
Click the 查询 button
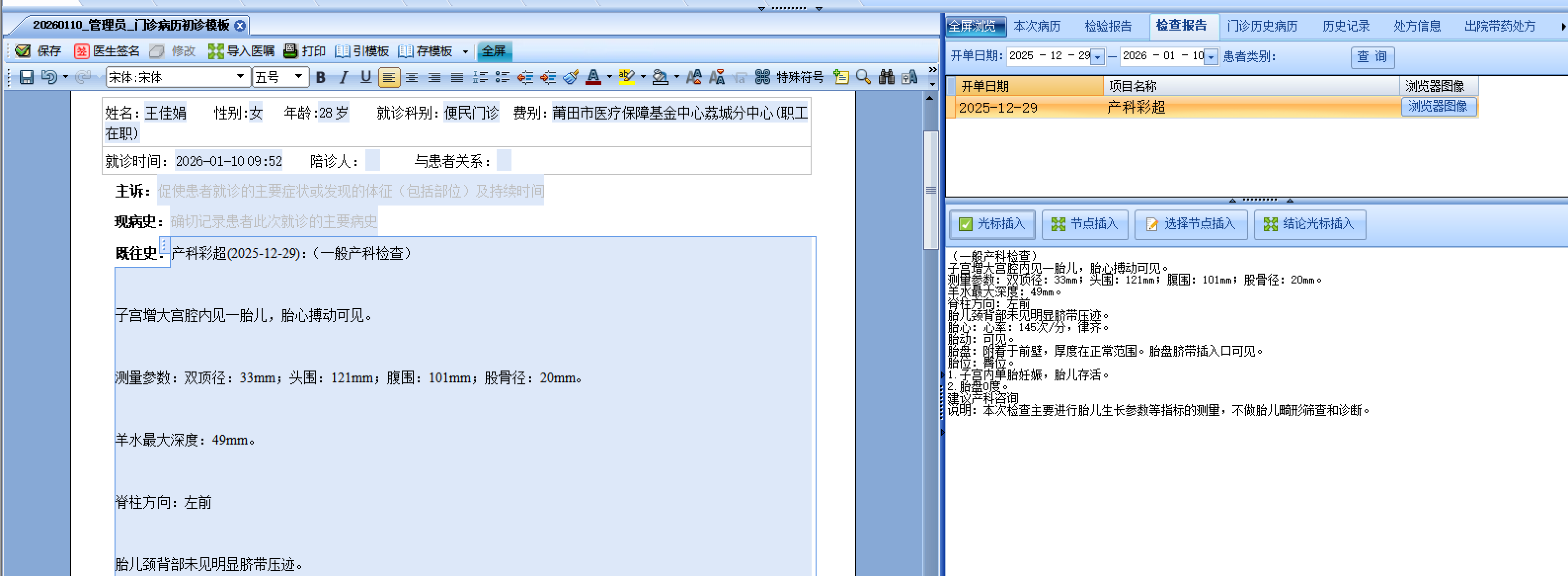tap(1372, 57)
